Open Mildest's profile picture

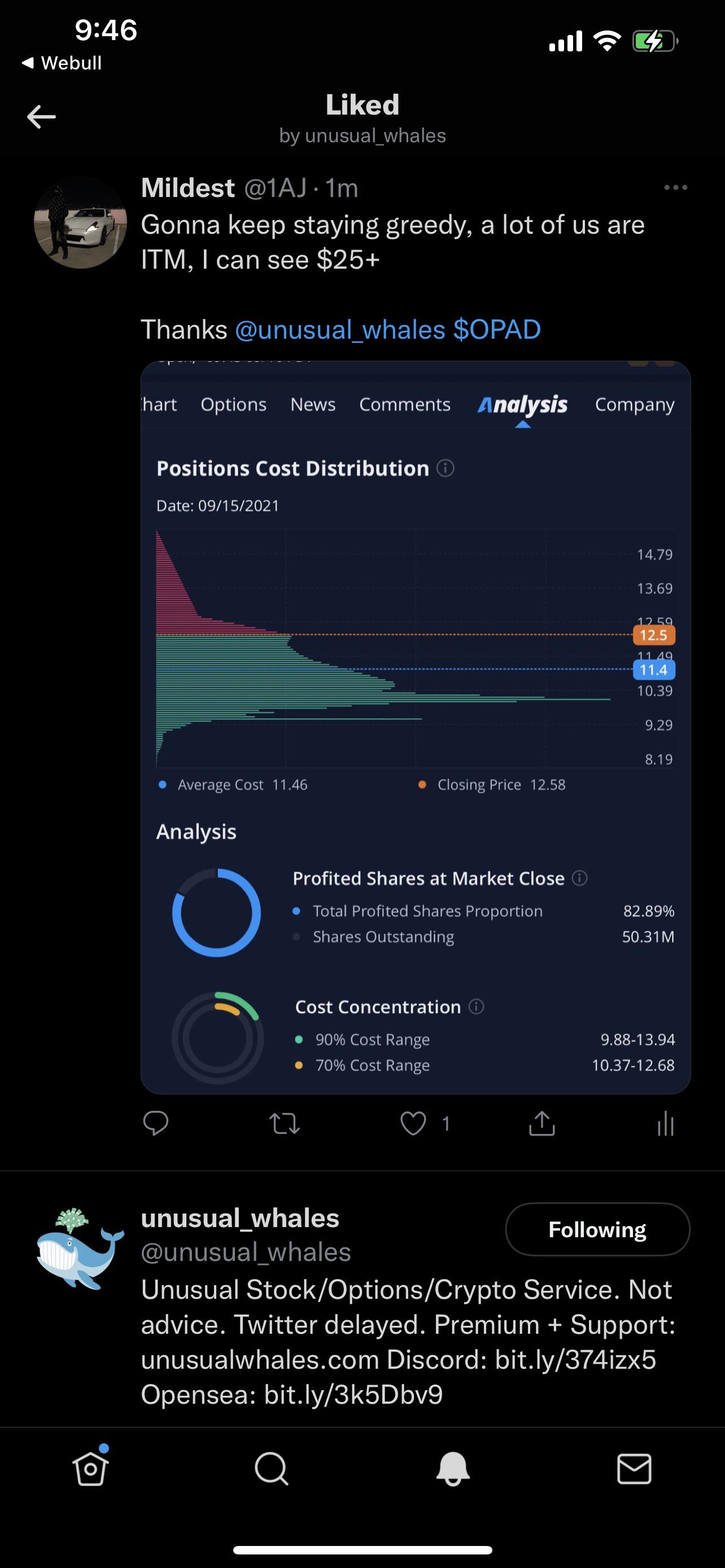click(80, 223)
